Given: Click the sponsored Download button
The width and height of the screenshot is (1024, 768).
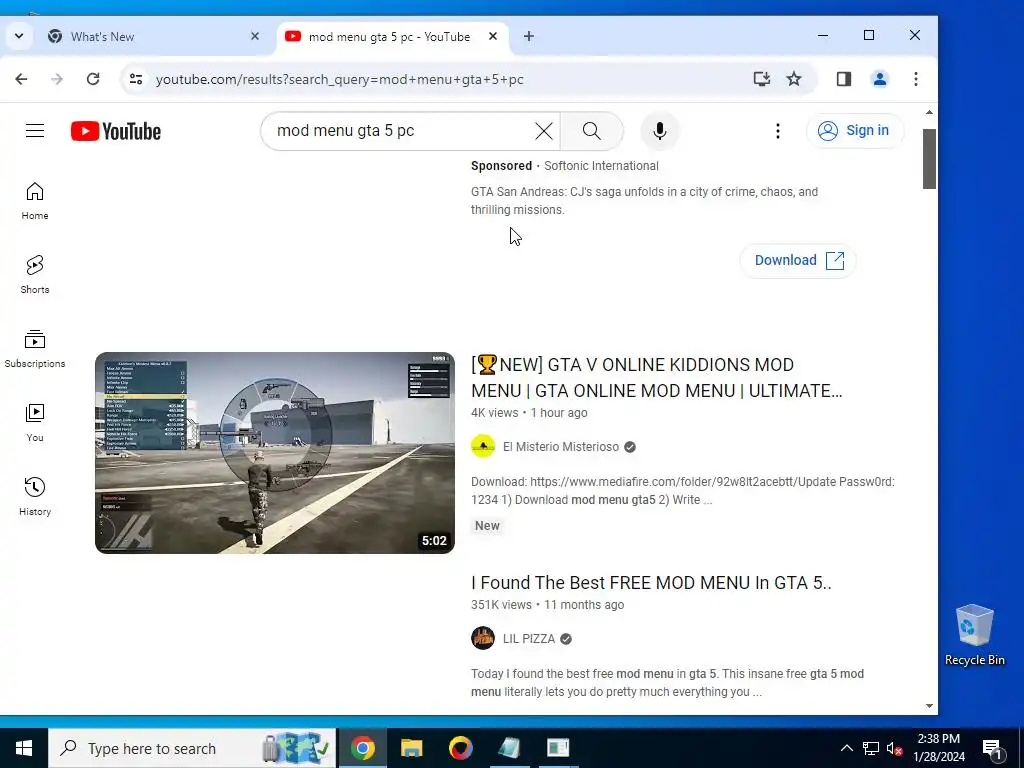Looking at the screenshot, I should pos(797,261).
